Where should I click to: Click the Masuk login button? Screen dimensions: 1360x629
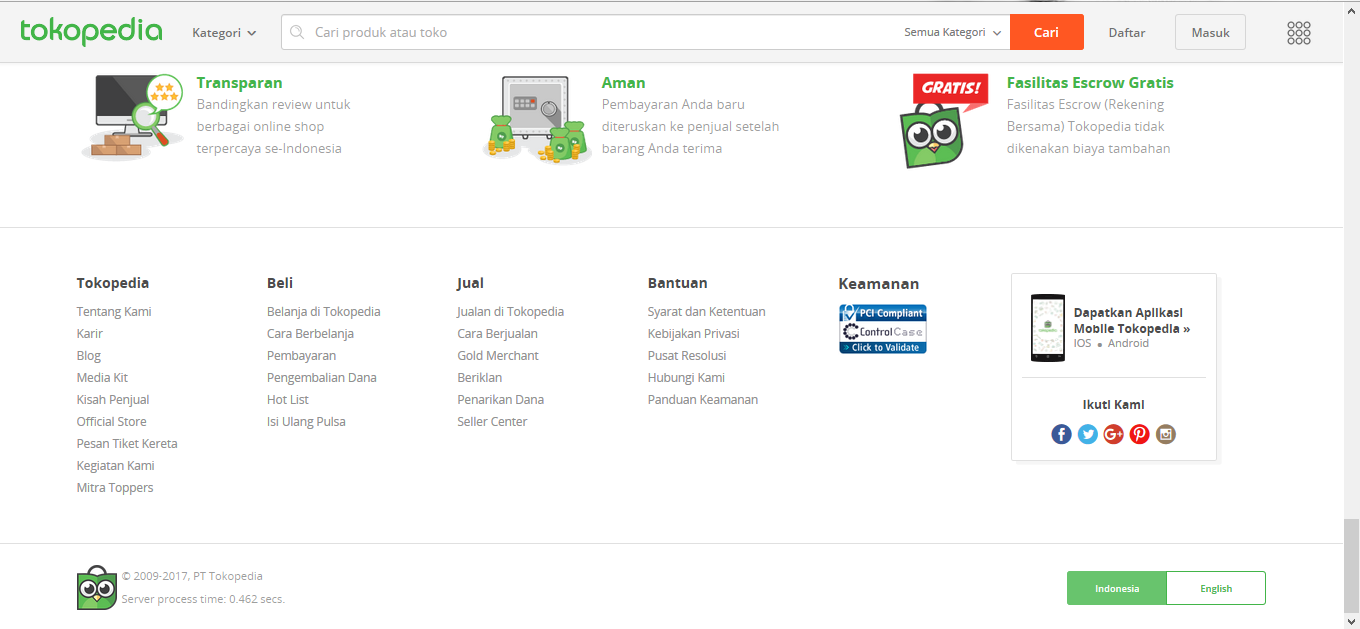(1210, 32)
